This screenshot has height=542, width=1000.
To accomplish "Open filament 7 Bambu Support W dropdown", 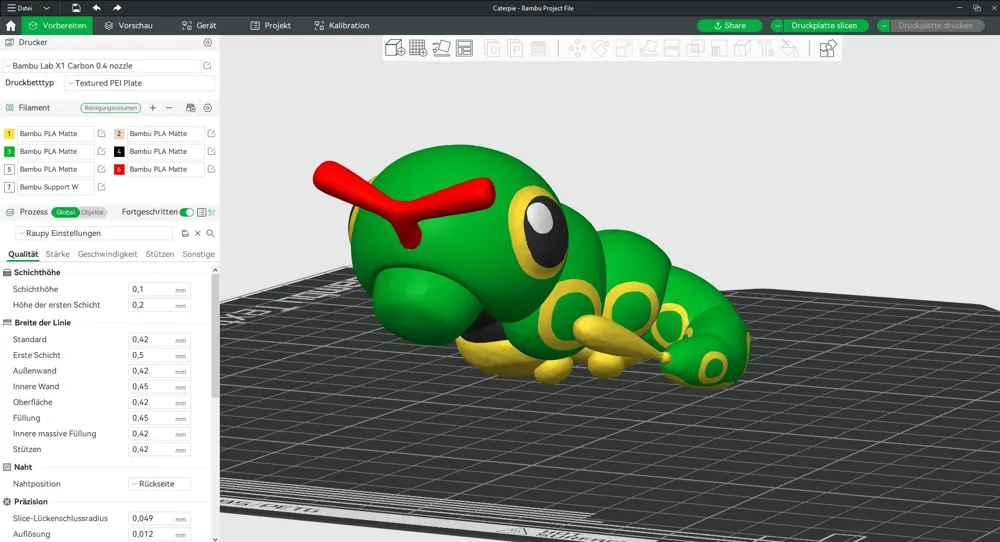I will point(55,187).
